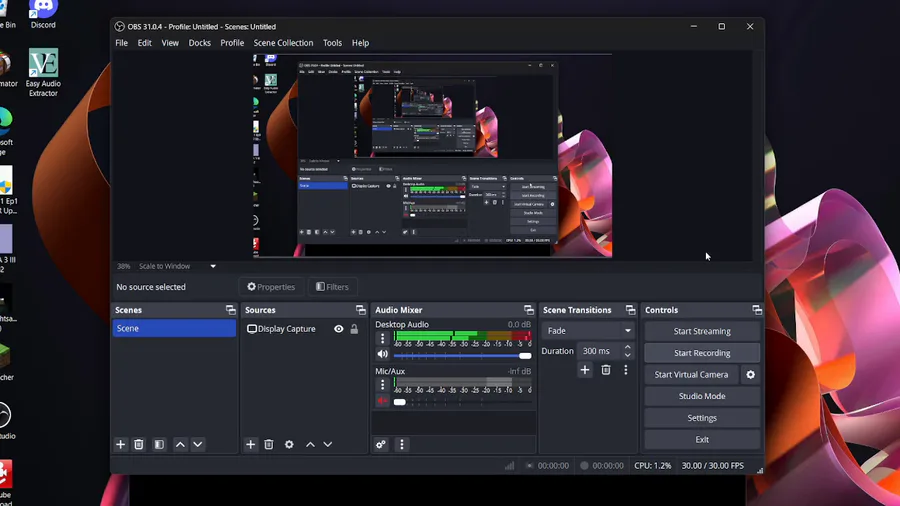Click the Properties button
This screenshot has width=900, height=506.
click(x=271, y=287)
